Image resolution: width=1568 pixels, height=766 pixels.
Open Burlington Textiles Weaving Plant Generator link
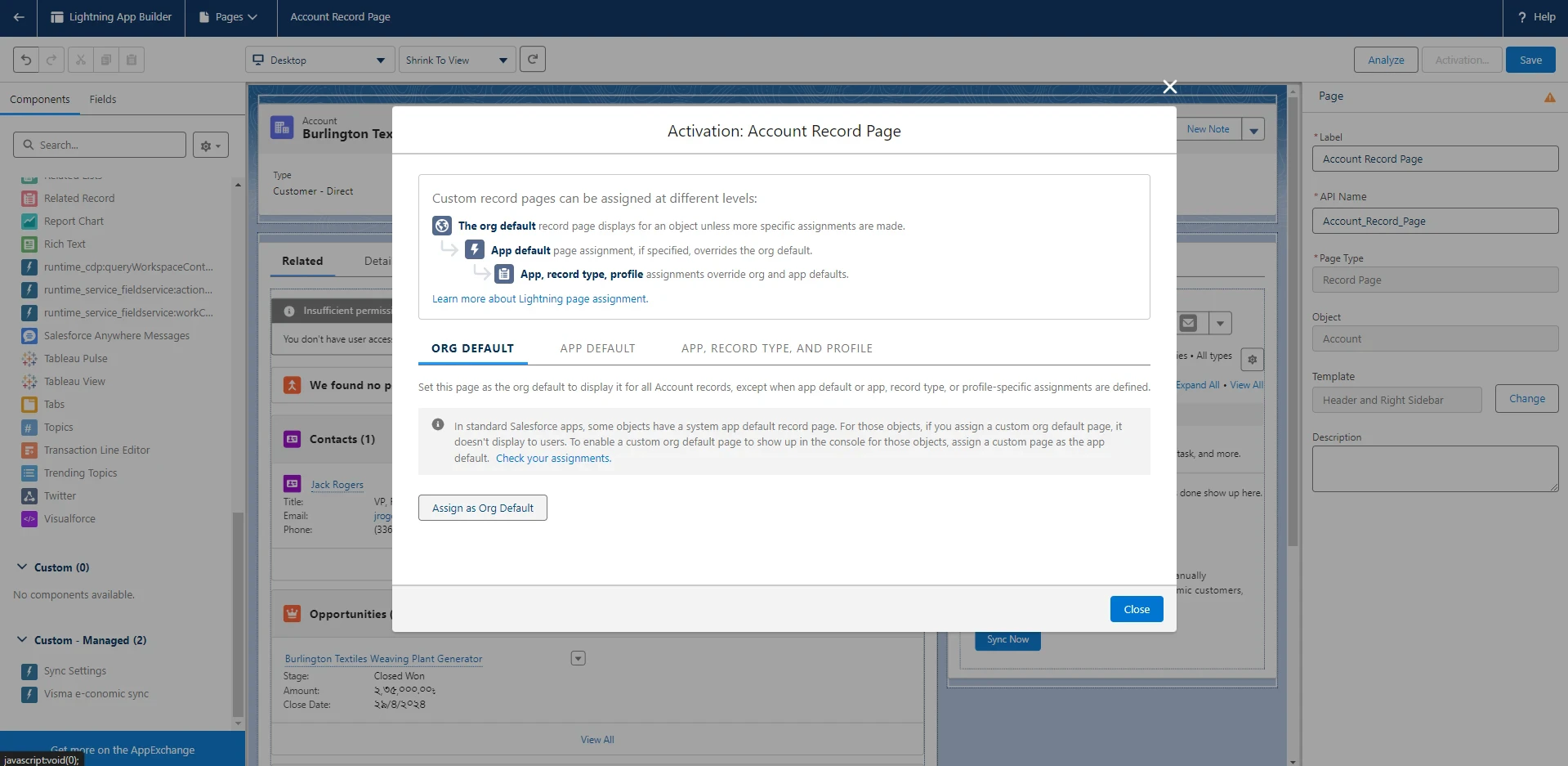coord(383,659)
